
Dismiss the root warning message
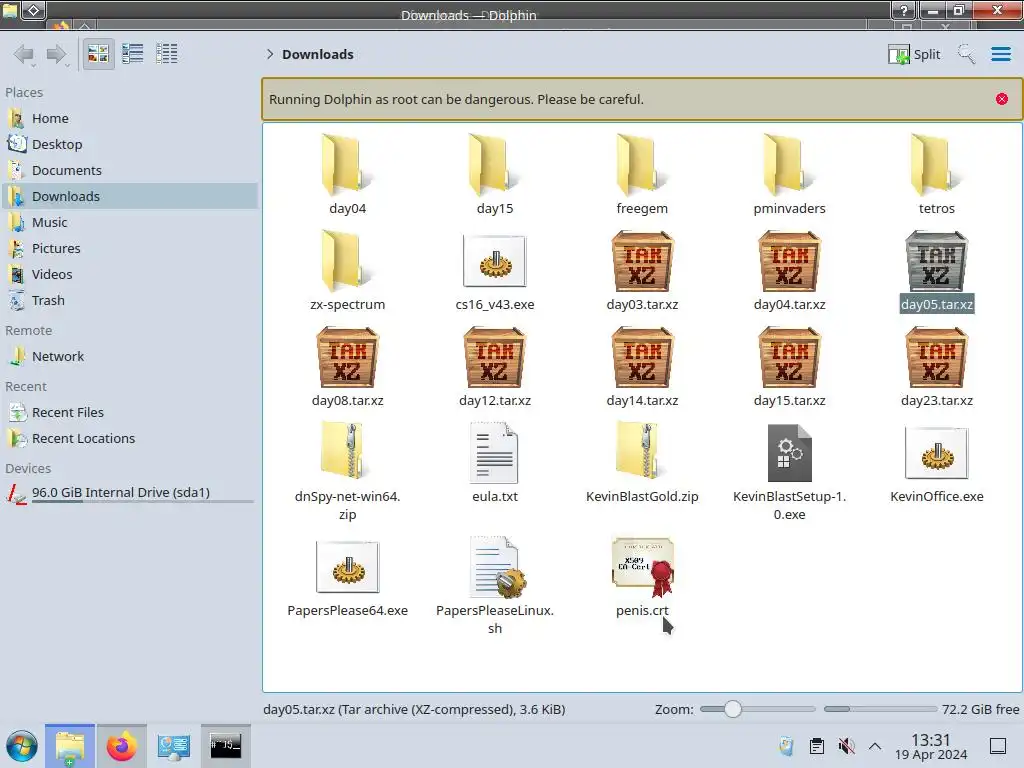coord(1002,99)
